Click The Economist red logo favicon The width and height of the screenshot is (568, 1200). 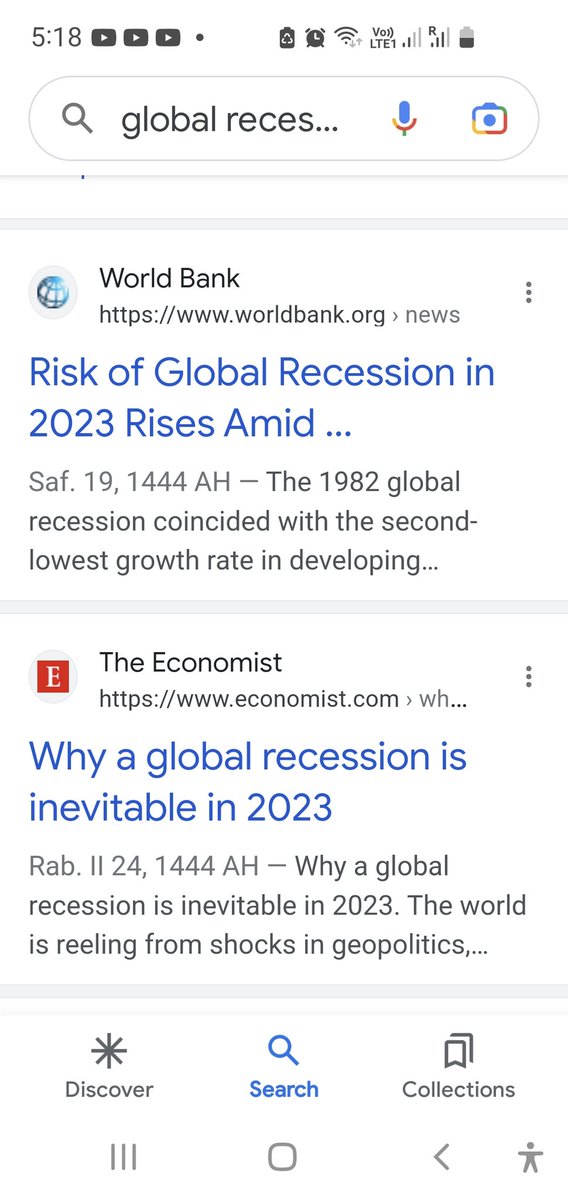[52, 678]
